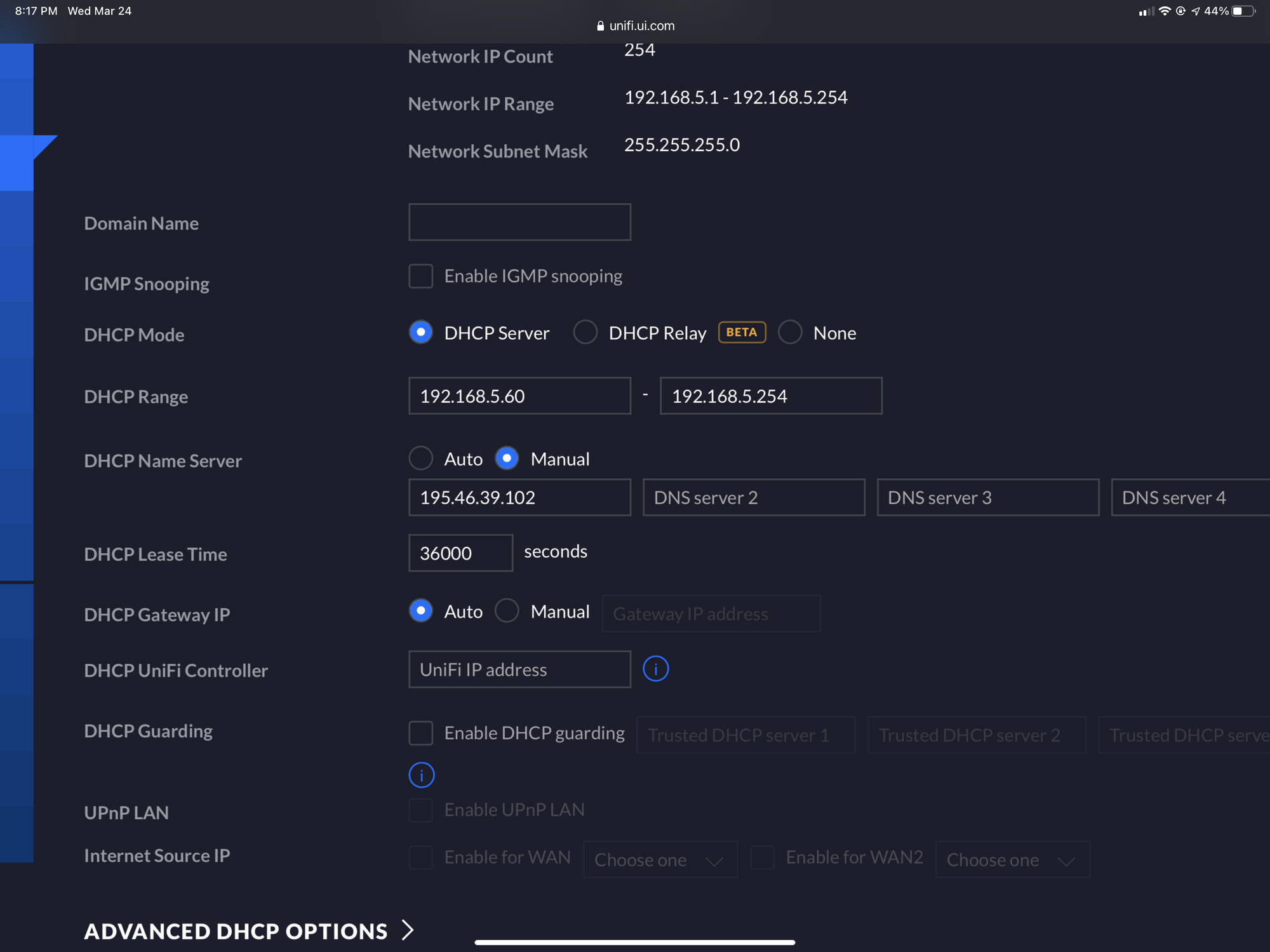Screen dimensions: 1270x952
Task: Click the DNS server 2 field
Action: tap(753, 497)
